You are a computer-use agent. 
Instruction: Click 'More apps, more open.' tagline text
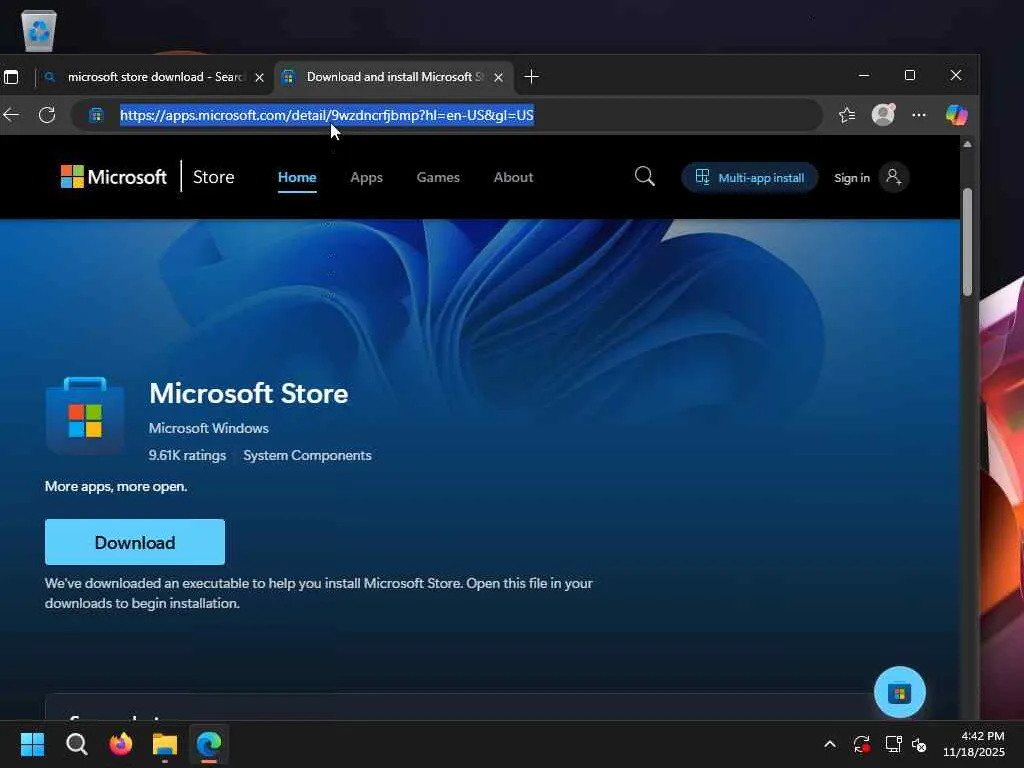coord(116,487)
